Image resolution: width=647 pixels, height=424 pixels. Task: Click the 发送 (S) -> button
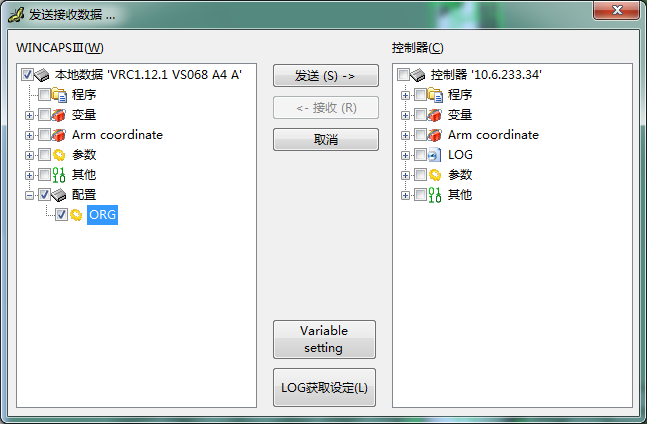[326, 75]
